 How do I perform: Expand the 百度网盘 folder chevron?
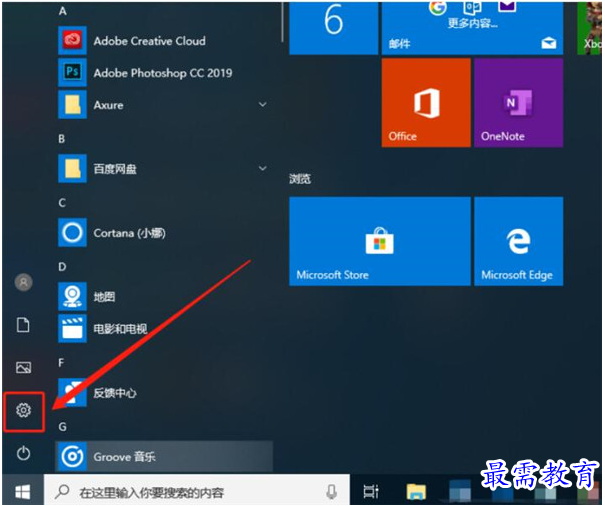[x=263, y=168]
